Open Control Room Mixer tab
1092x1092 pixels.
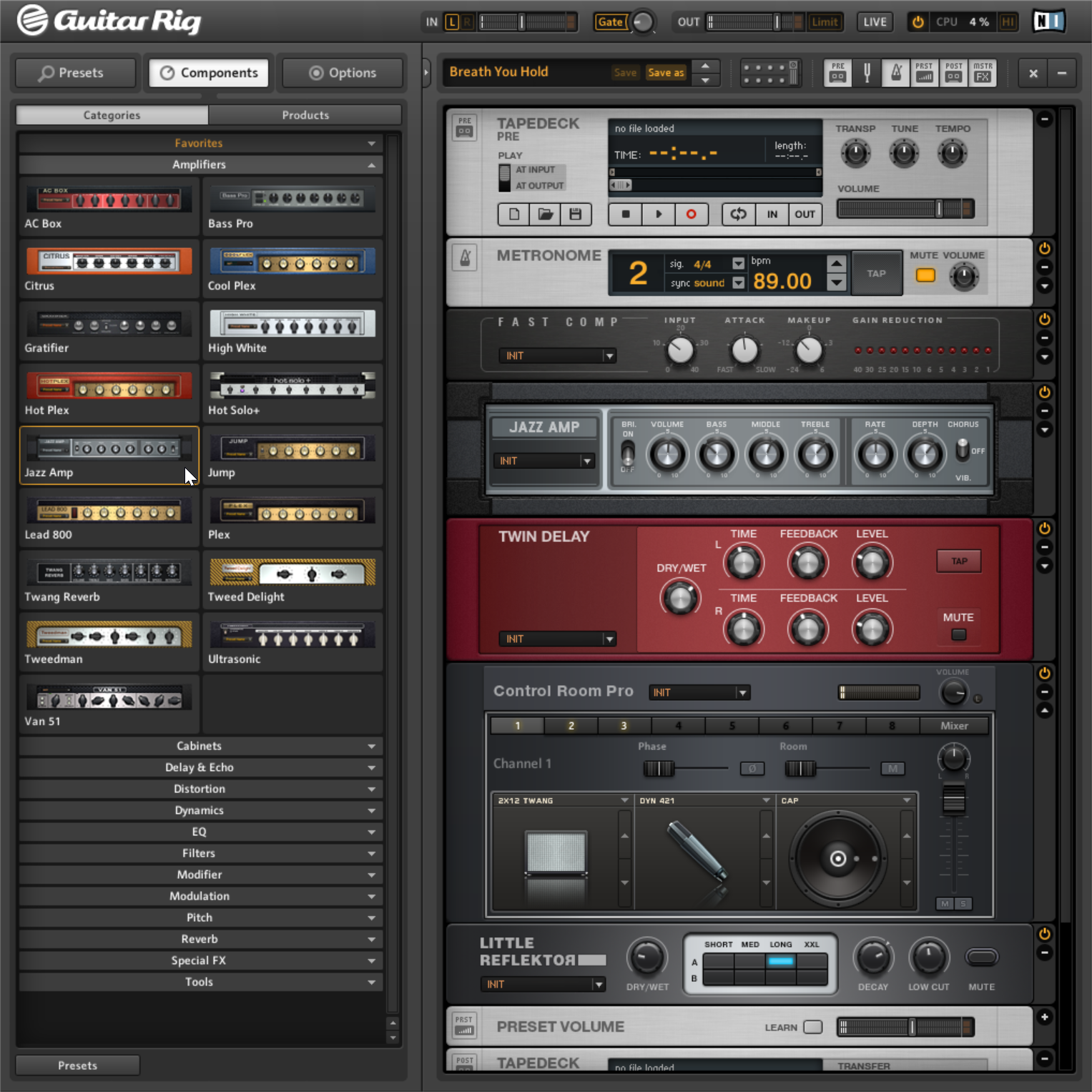(954, 725)
